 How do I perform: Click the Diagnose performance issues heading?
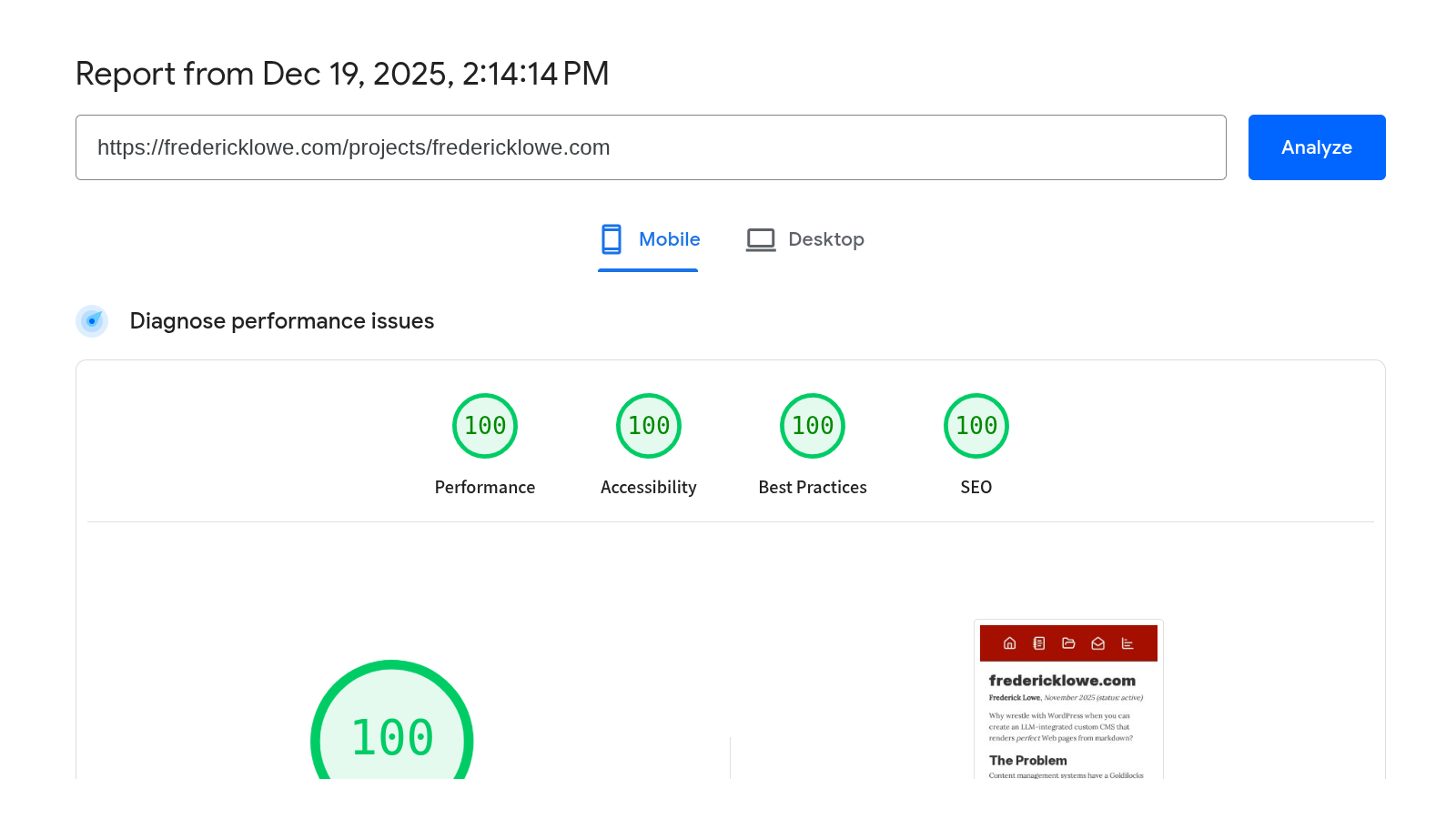(282, 321)
